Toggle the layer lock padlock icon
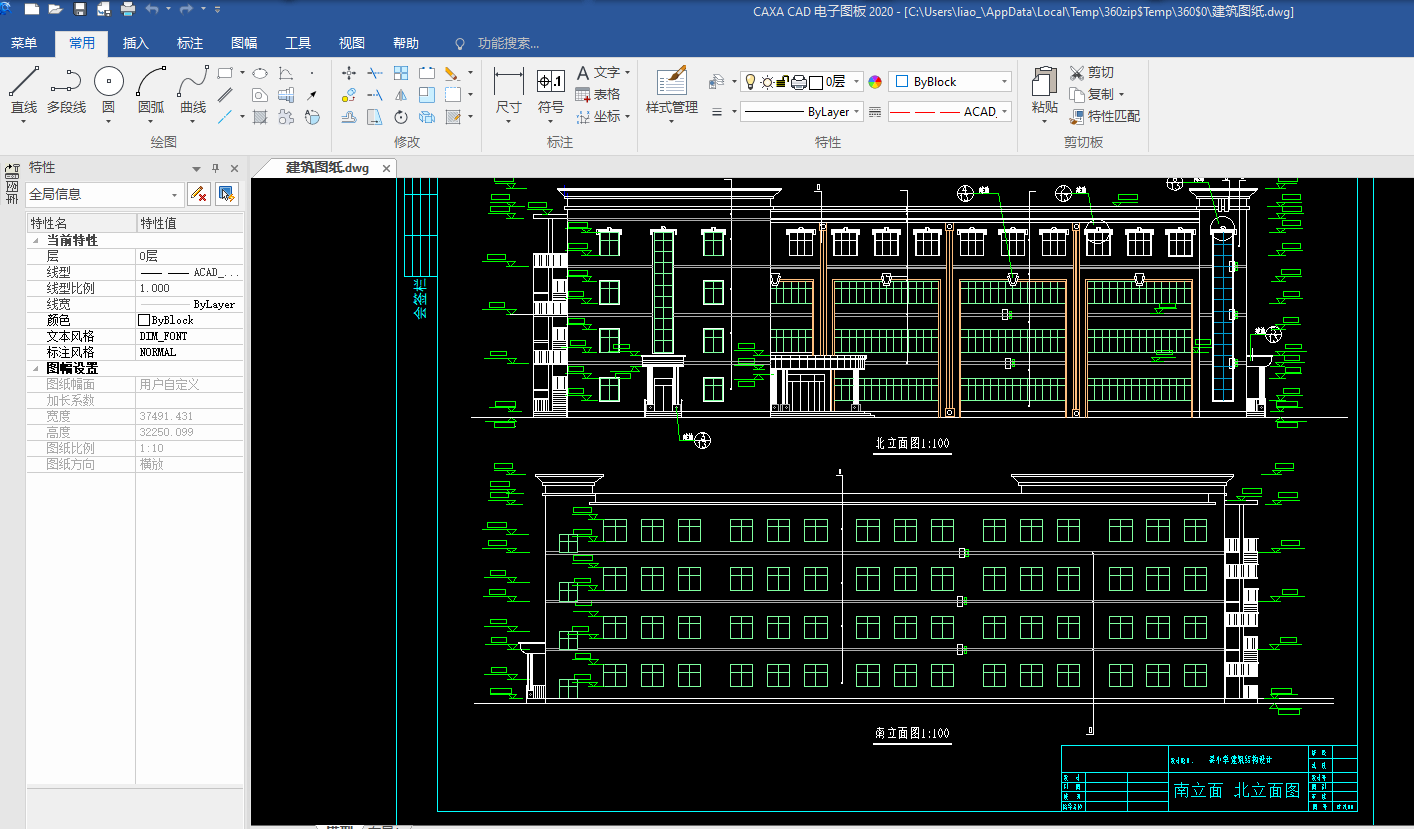The height and width of the screenshot is (829, 1414). click(x=783, y=82)
